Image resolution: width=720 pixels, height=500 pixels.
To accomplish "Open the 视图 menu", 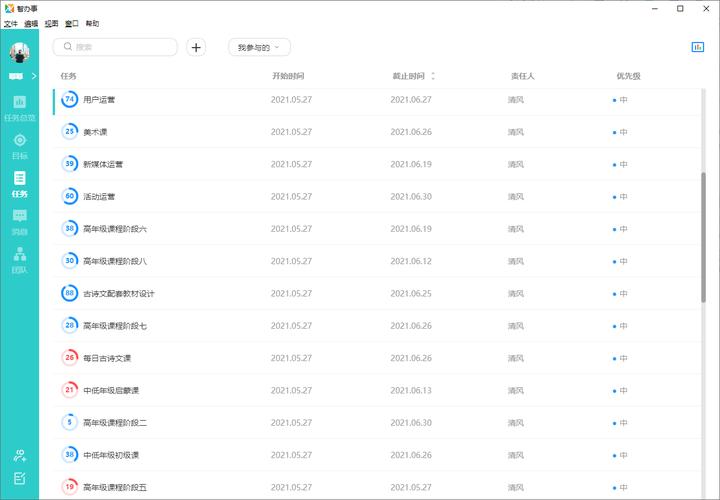I will (51, 23).
